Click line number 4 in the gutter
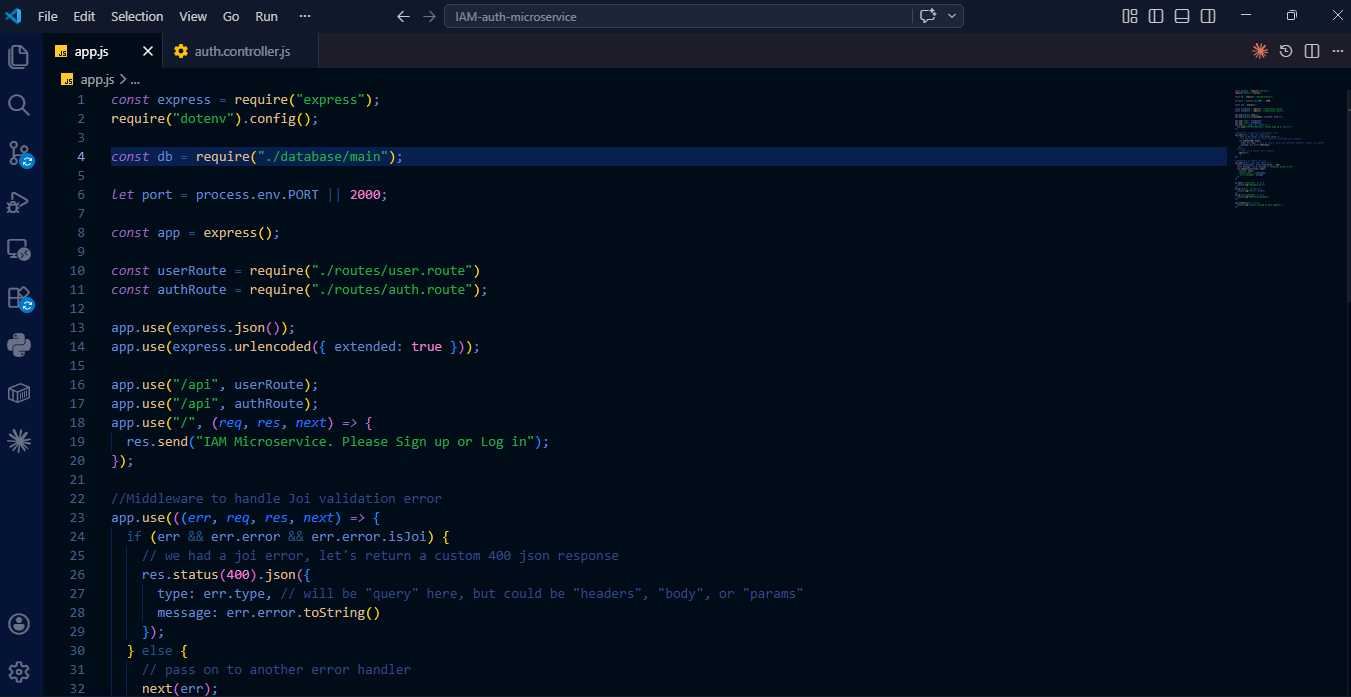The width and height of the screenshot is (1351, 697). pos(81,157)
